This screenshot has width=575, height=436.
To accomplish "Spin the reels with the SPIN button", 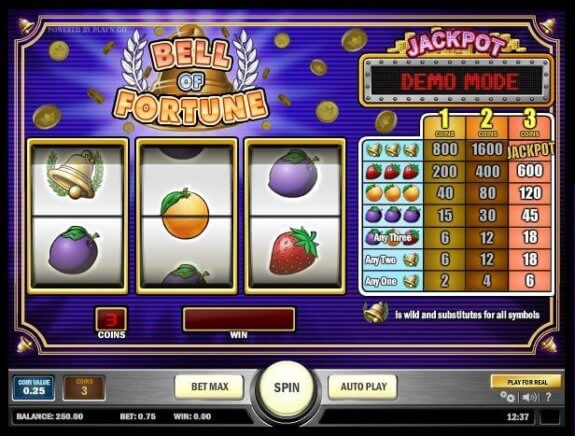I will [x=287, y=388].
